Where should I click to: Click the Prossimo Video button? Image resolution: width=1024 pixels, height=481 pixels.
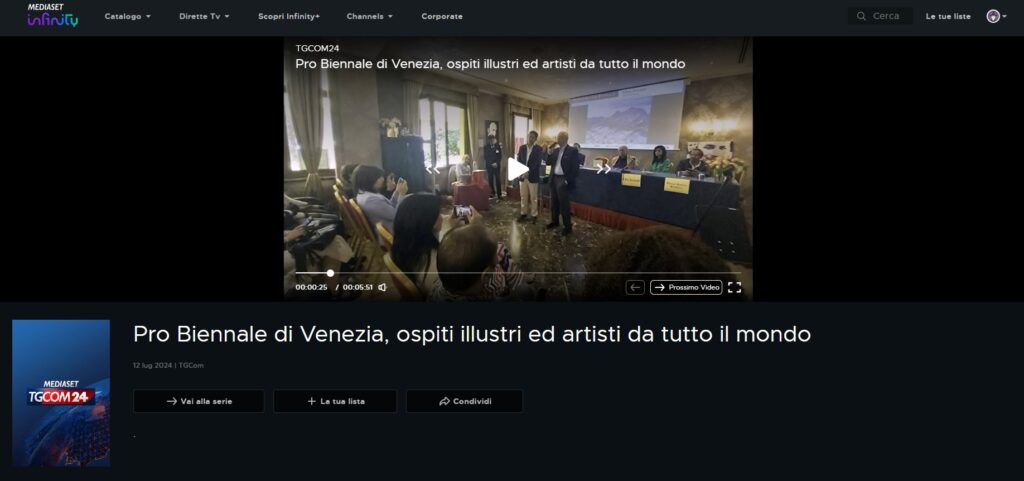(x=686, y=287)
